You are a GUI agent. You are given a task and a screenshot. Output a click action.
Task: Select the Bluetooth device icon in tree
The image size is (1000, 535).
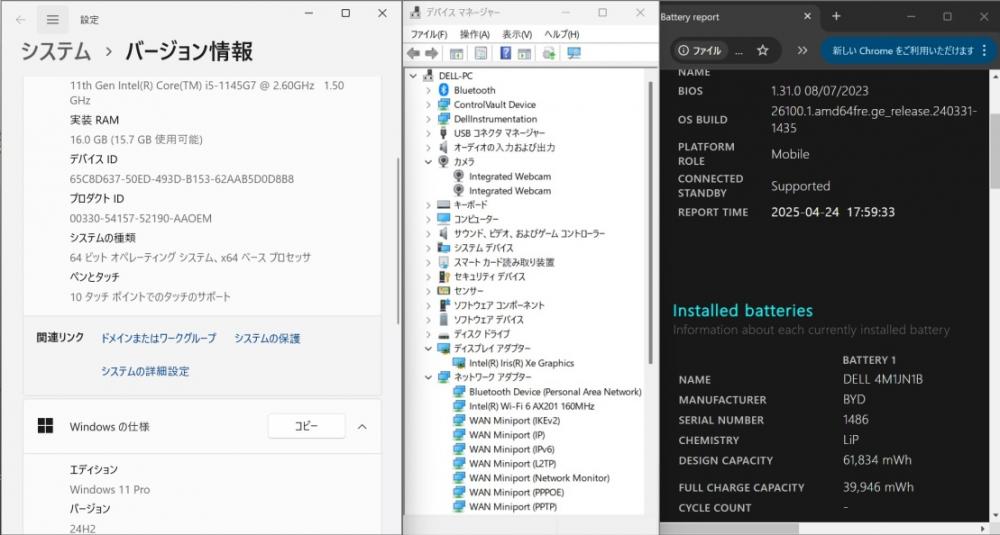[x=444, y=90]
